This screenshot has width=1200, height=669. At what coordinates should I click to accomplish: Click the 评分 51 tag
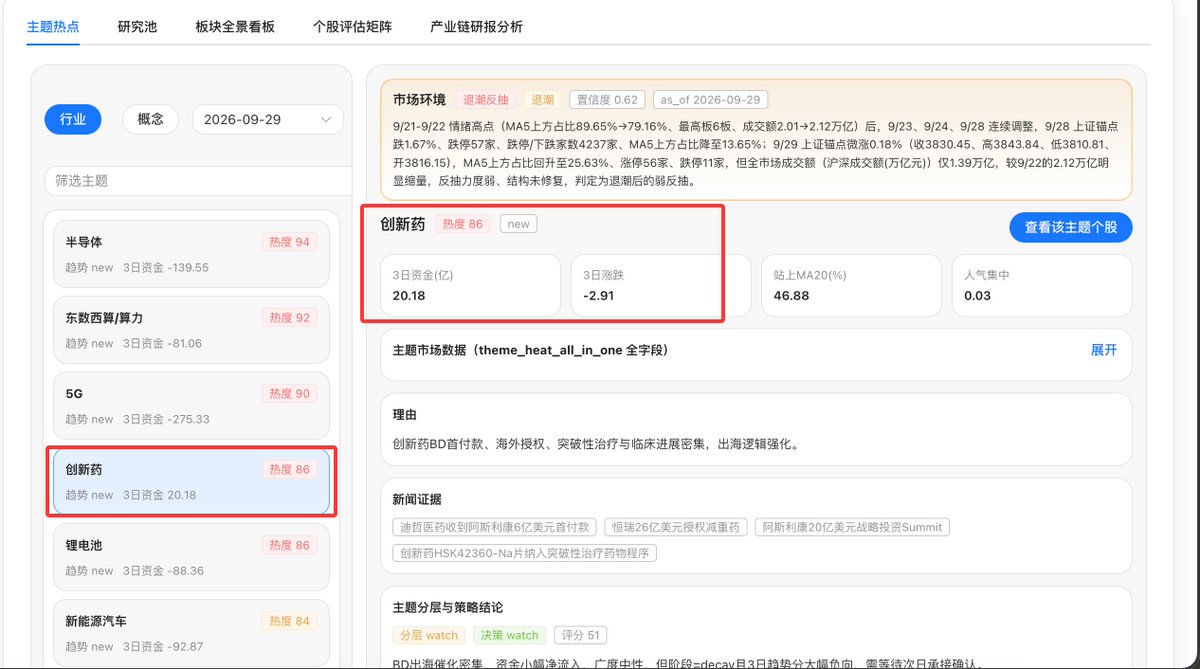click(580, 635)
